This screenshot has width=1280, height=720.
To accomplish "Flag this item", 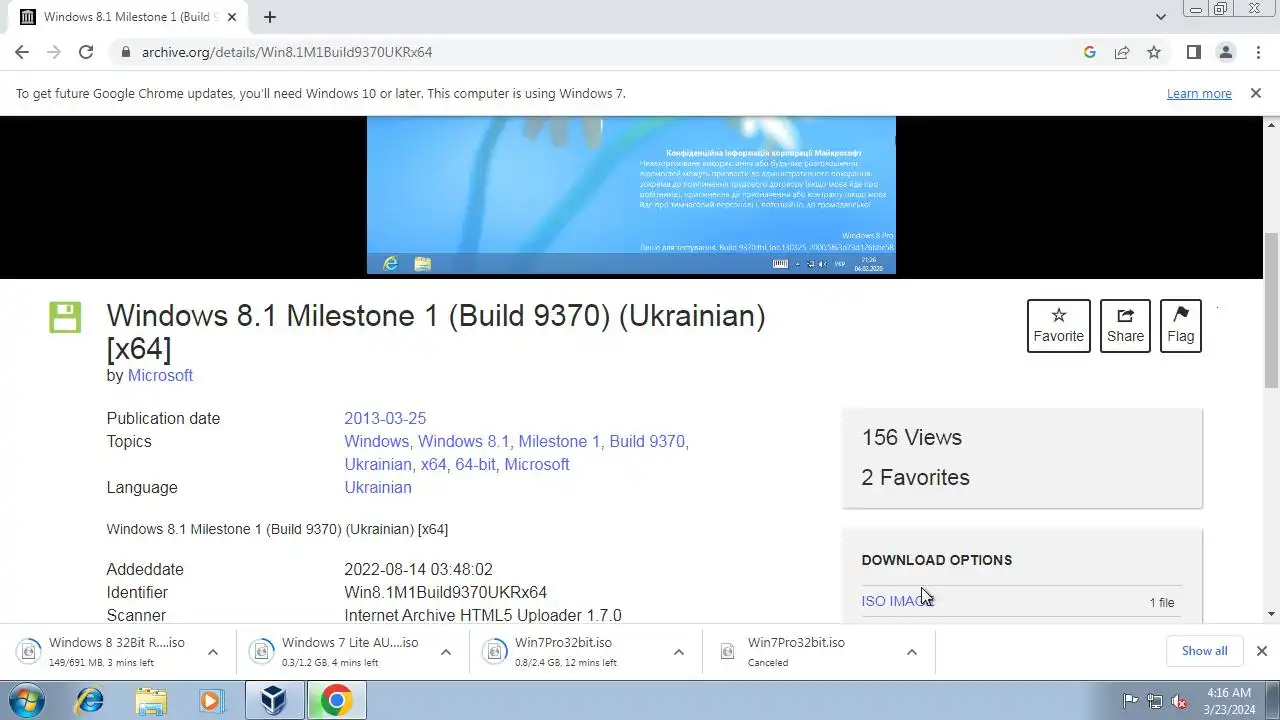I will tap(1180, 325).
